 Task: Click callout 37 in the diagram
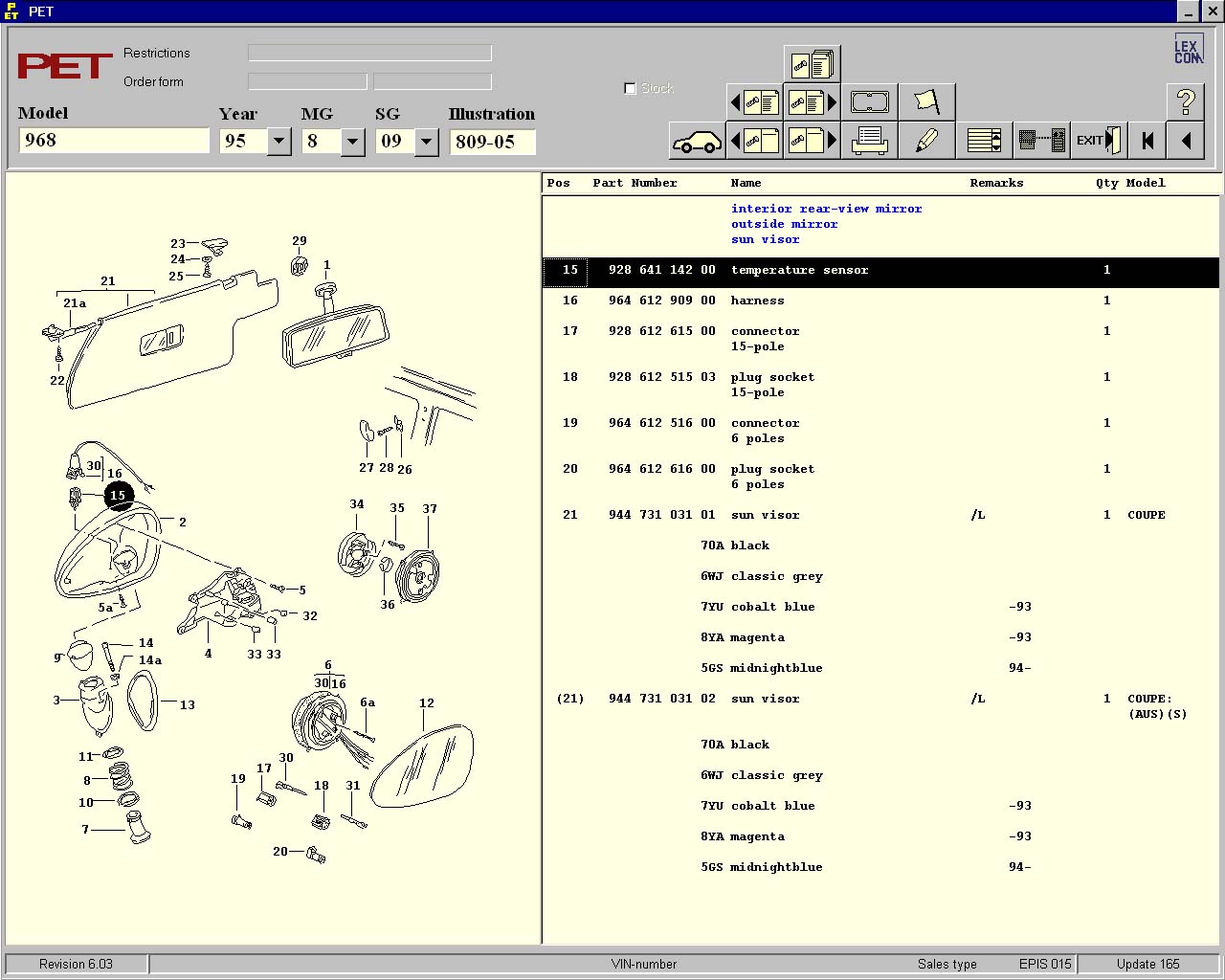430,509
